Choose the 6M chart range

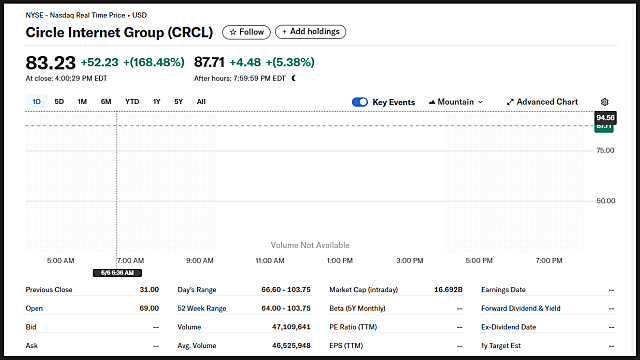point(106,102)
